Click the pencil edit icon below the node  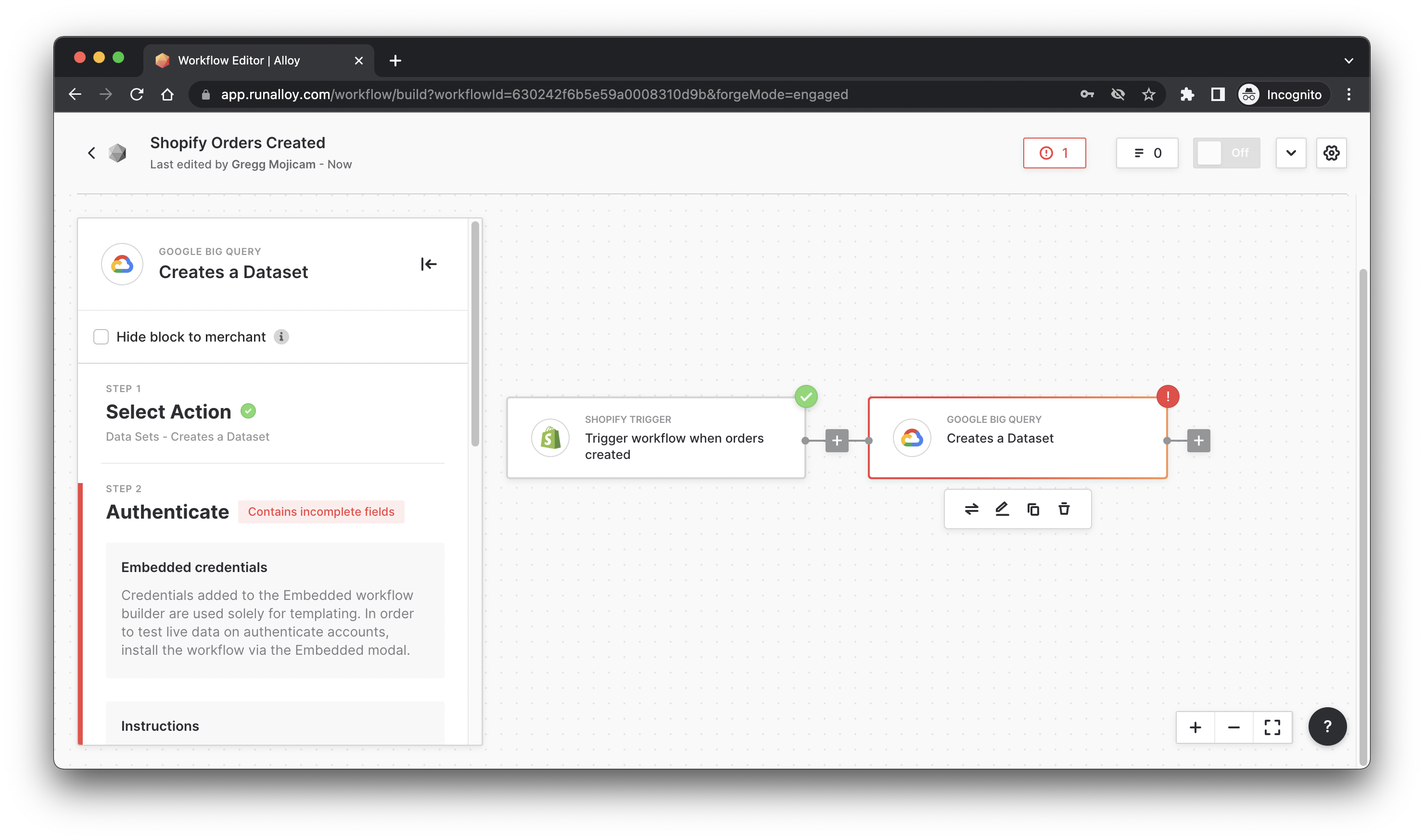pos(1002,509)
